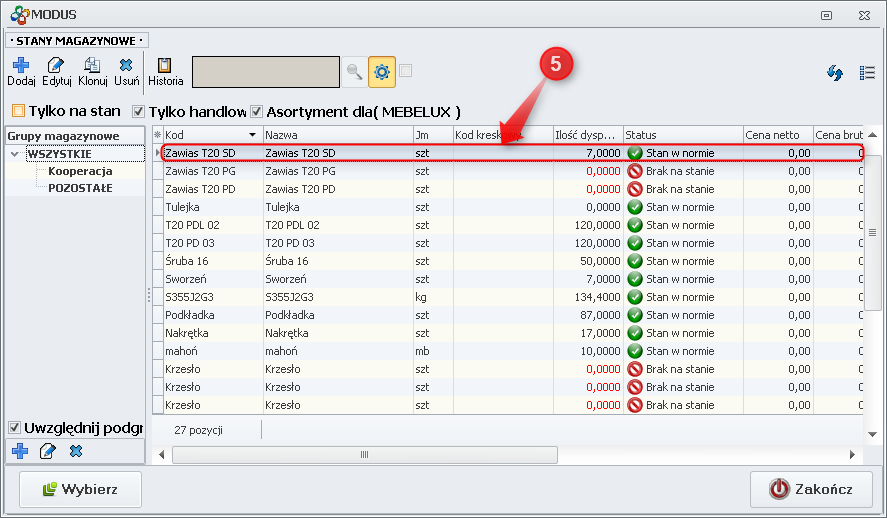The image size is (887, 518).
Task: Uncheck the 'Tylko handlowe' checkbox
Action: coord(139,112)
